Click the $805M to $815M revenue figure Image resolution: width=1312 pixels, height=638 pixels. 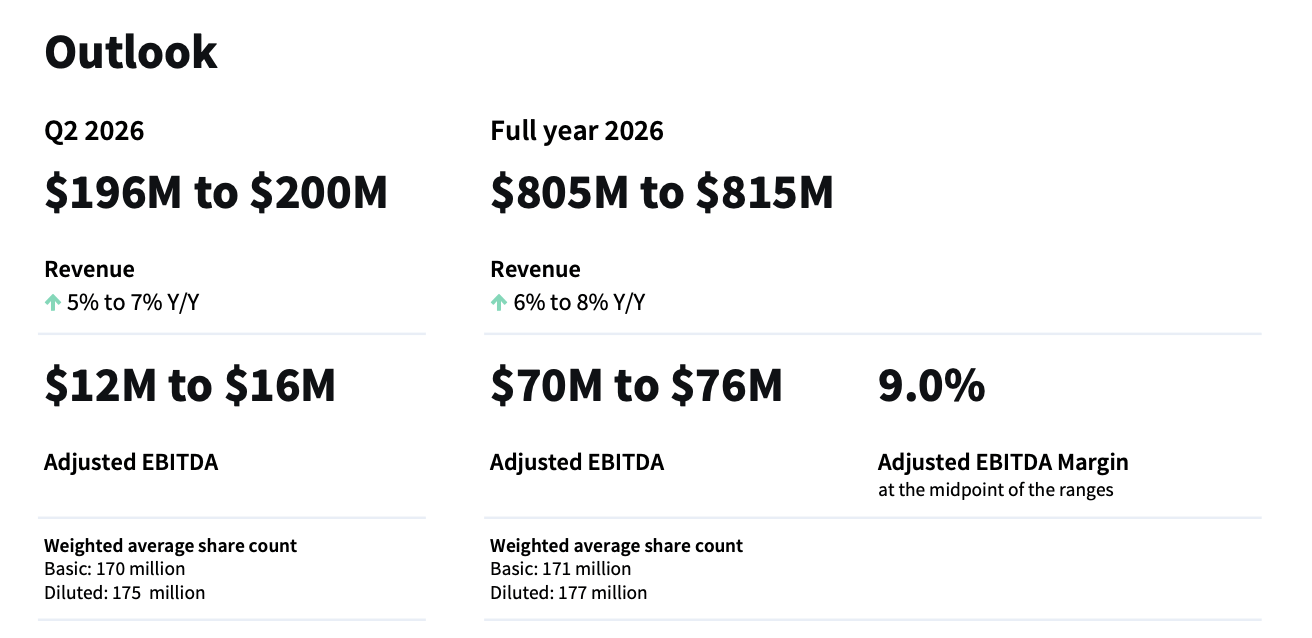pos(661,193)
